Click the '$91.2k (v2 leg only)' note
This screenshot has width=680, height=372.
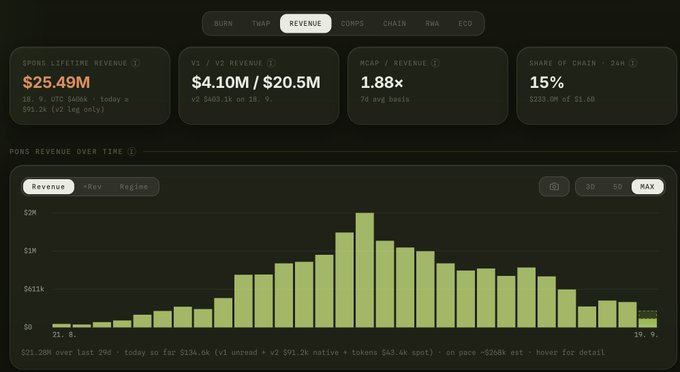click(x=63, y=109)
